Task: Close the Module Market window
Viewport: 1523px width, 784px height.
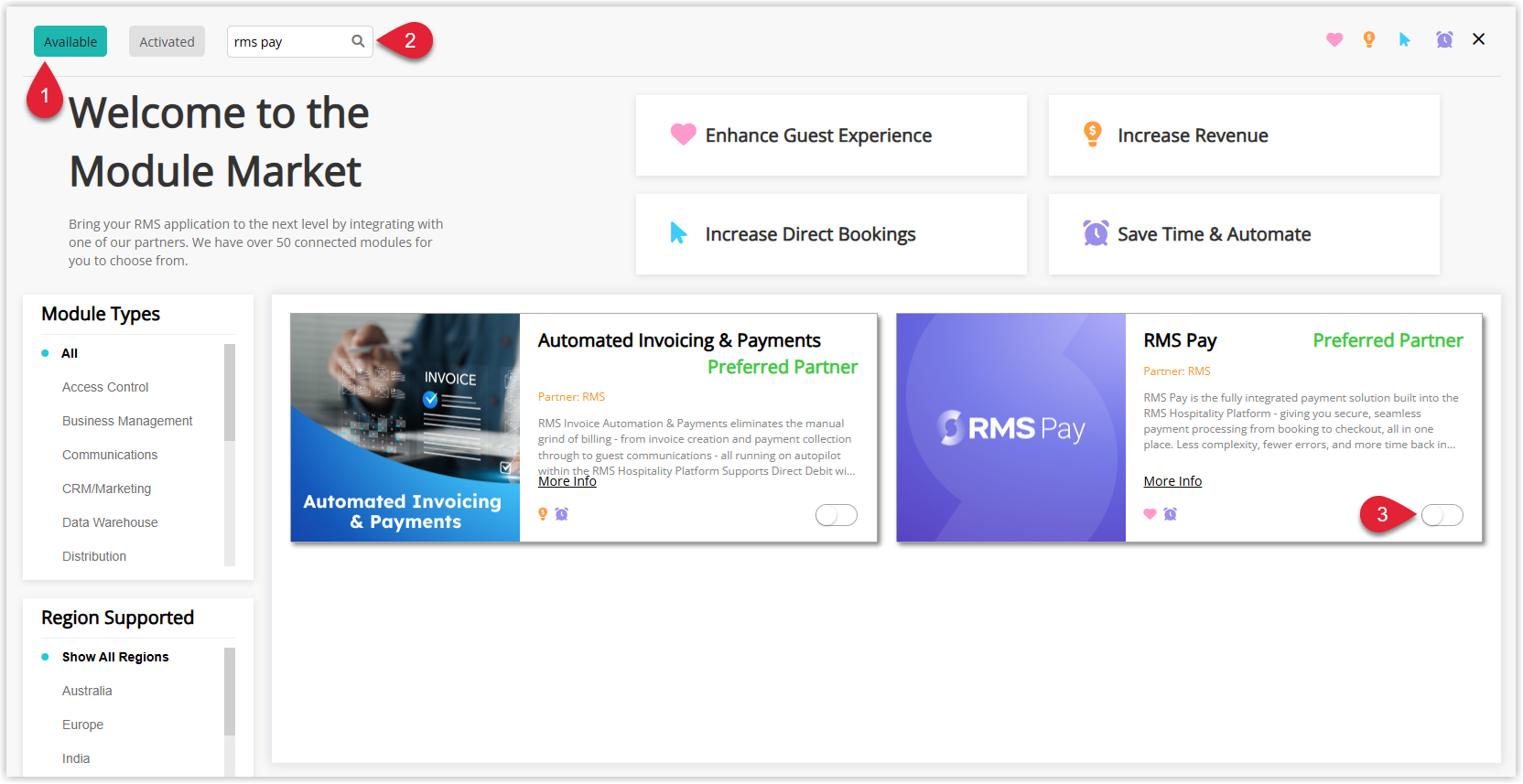Action: [1478, 39]
